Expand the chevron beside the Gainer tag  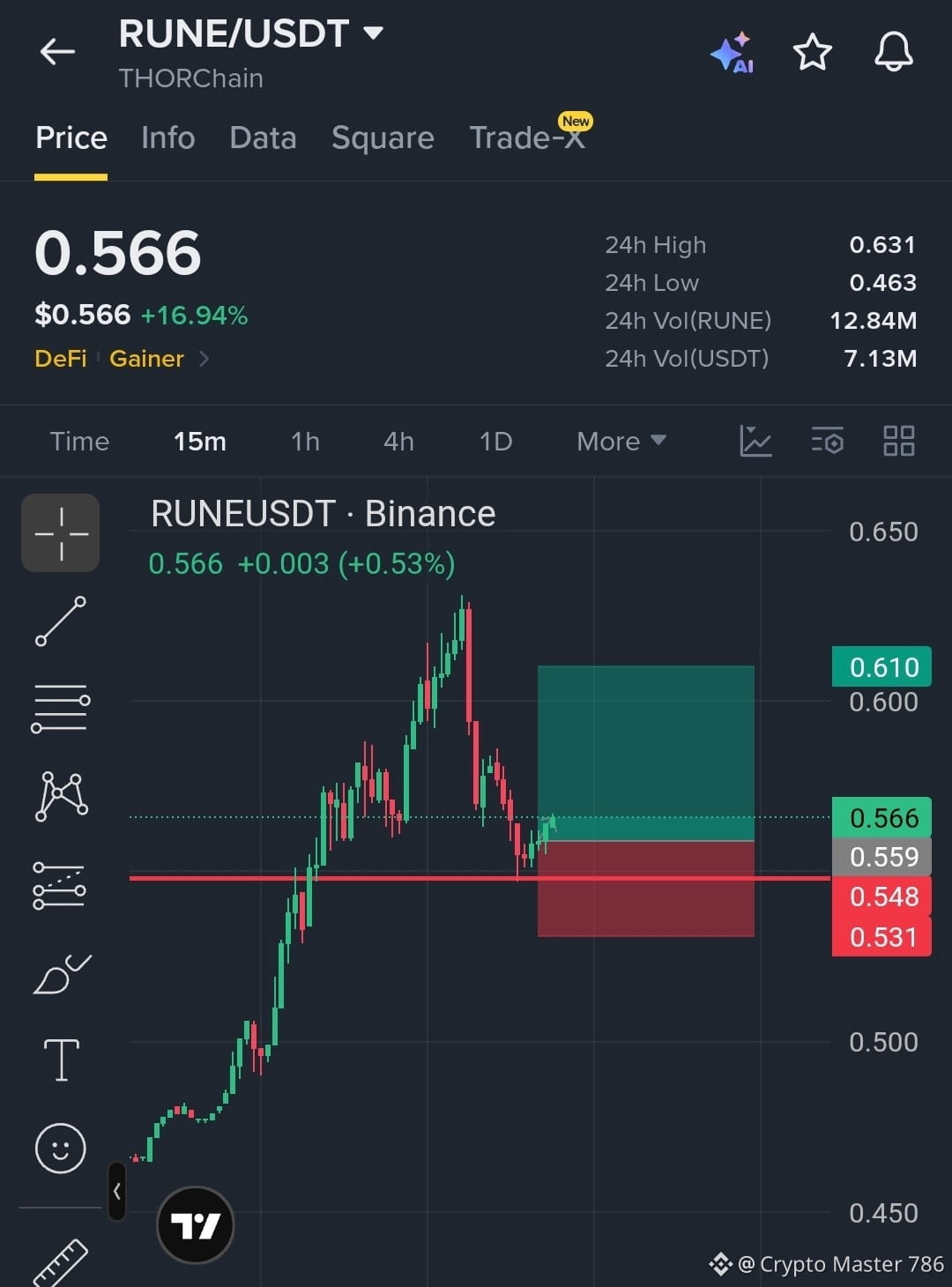coord(204,359)
